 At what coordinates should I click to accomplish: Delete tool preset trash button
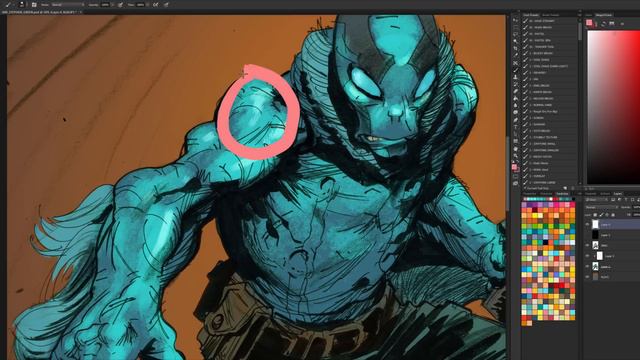pos(573,188)
